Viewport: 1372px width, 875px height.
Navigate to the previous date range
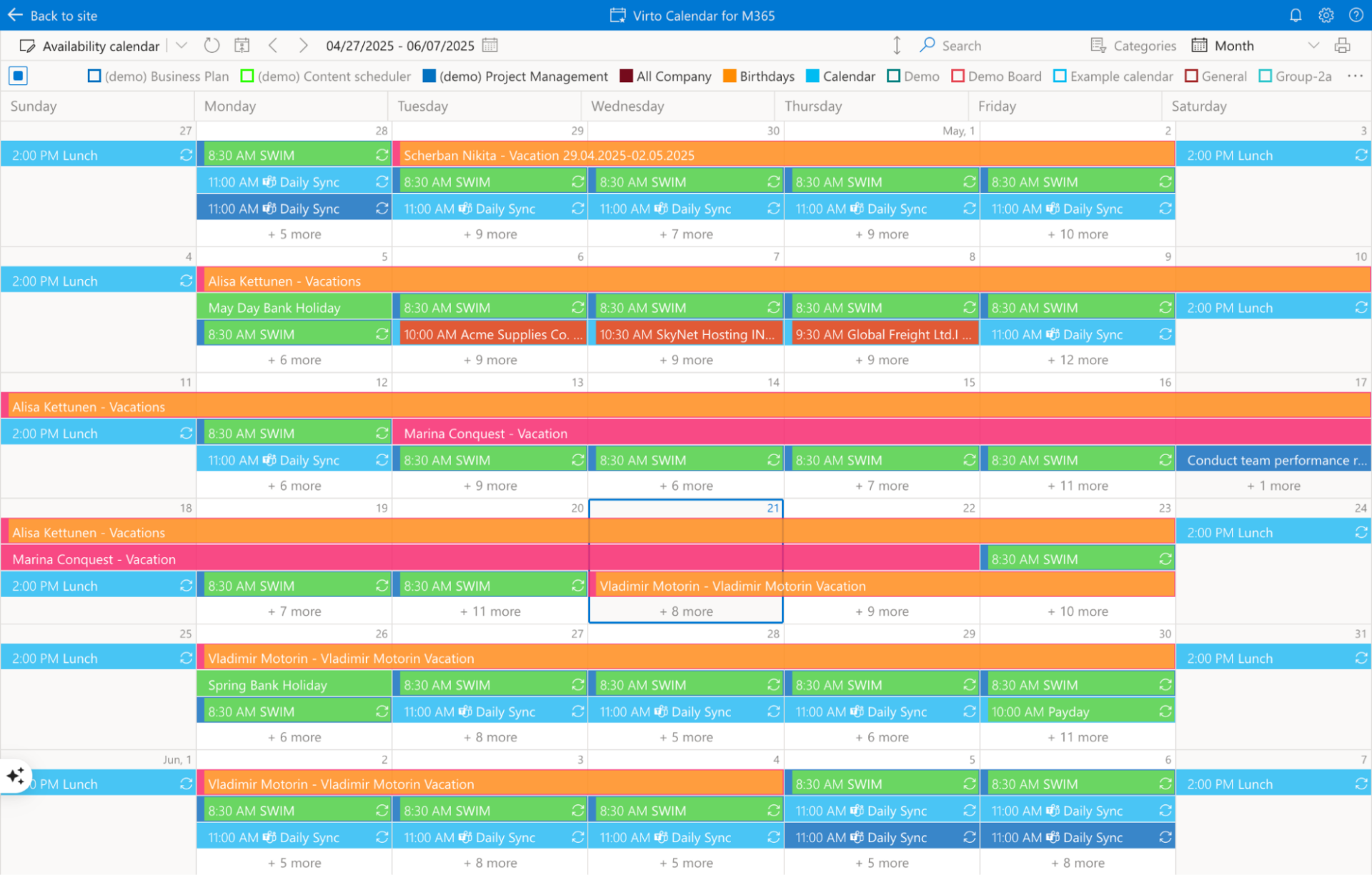tap(273, 45)
